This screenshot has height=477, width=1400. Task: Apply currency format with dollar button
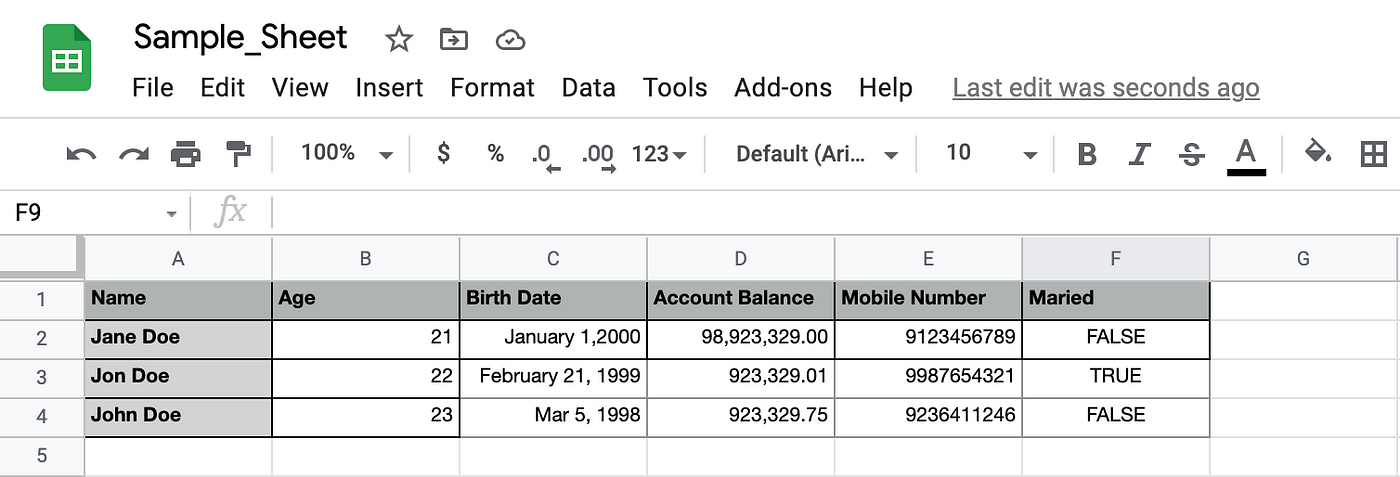(x=444, y=153)
